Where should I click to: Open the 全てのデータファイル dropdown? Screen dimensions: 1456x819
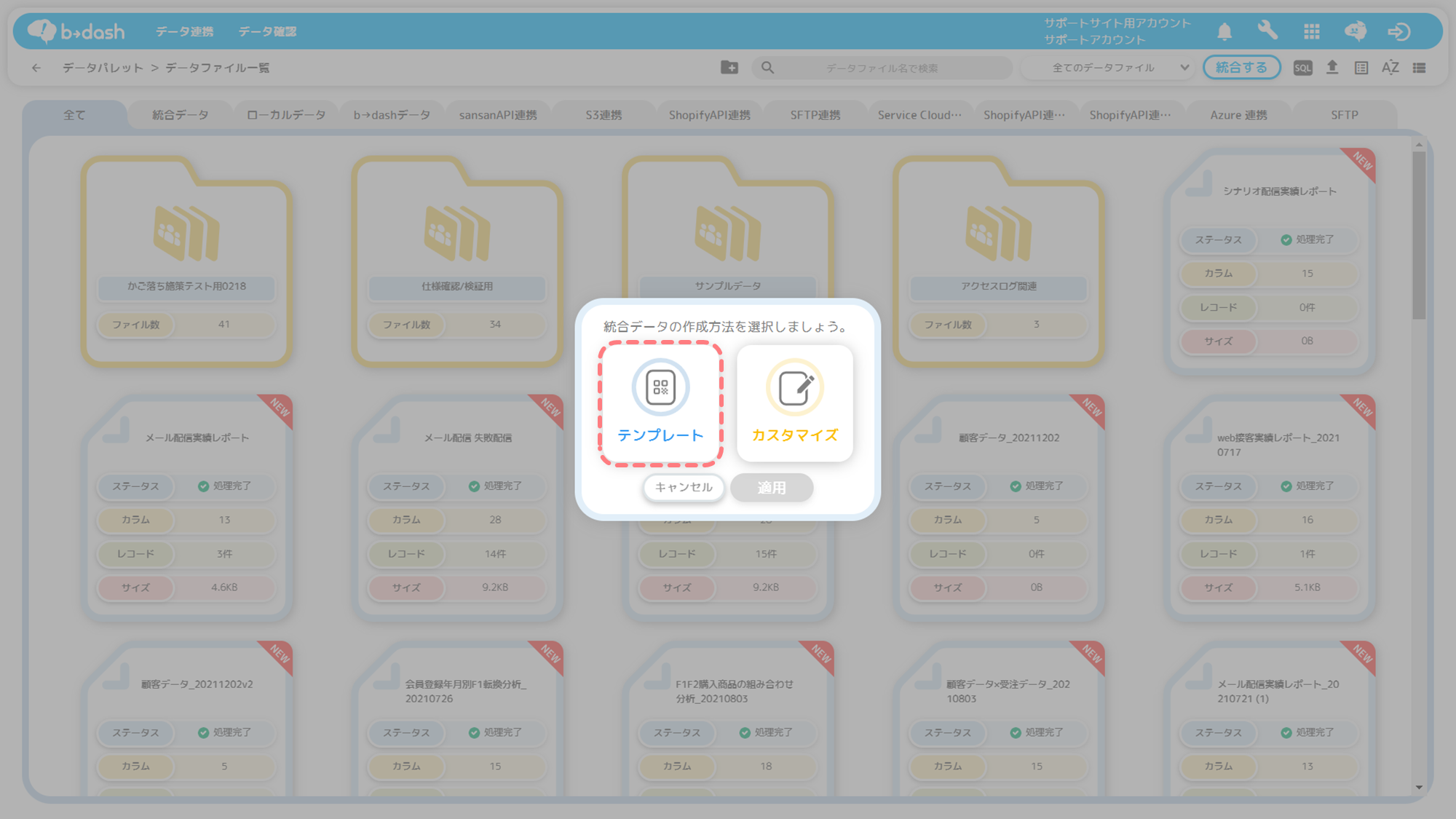(1108, 68)
